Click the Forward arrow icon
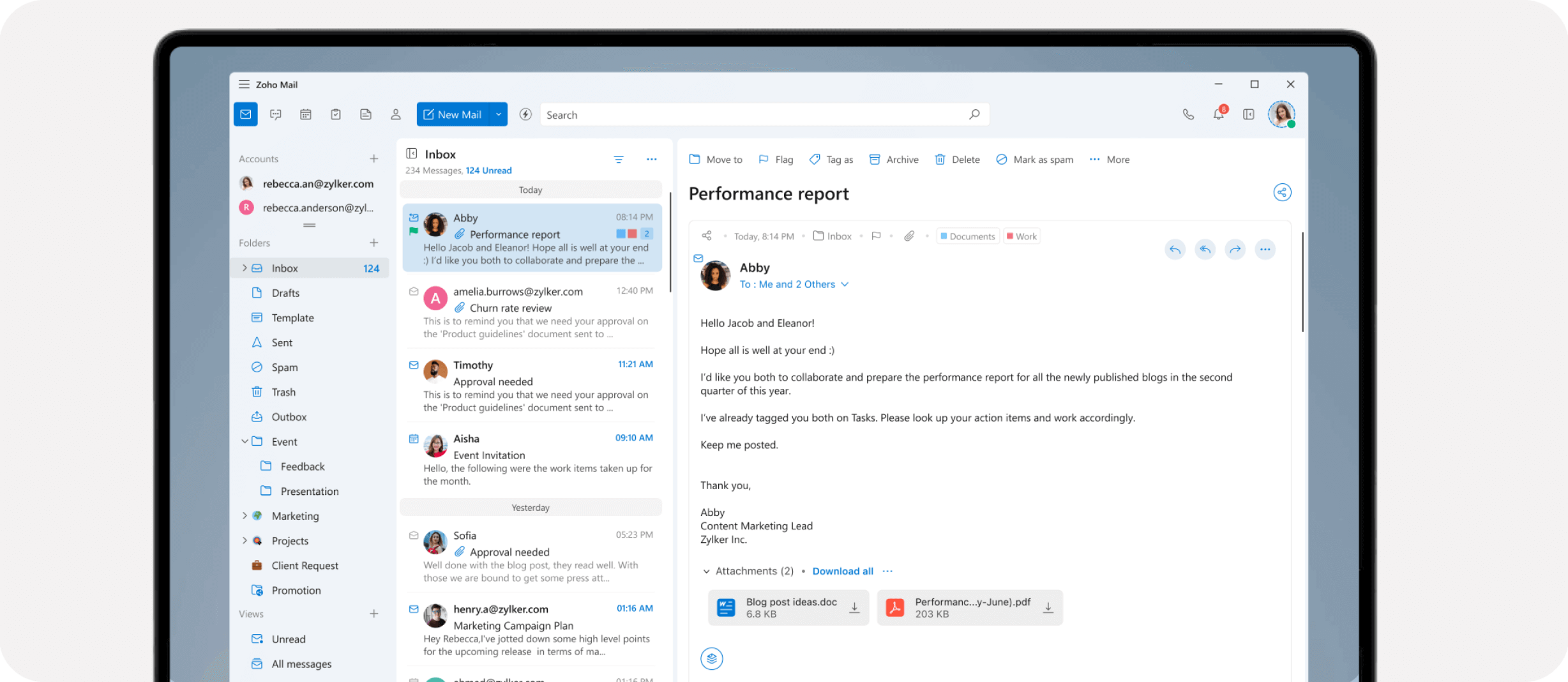Viewport: 1568px width, 682px height. [x=1235, y=249]
